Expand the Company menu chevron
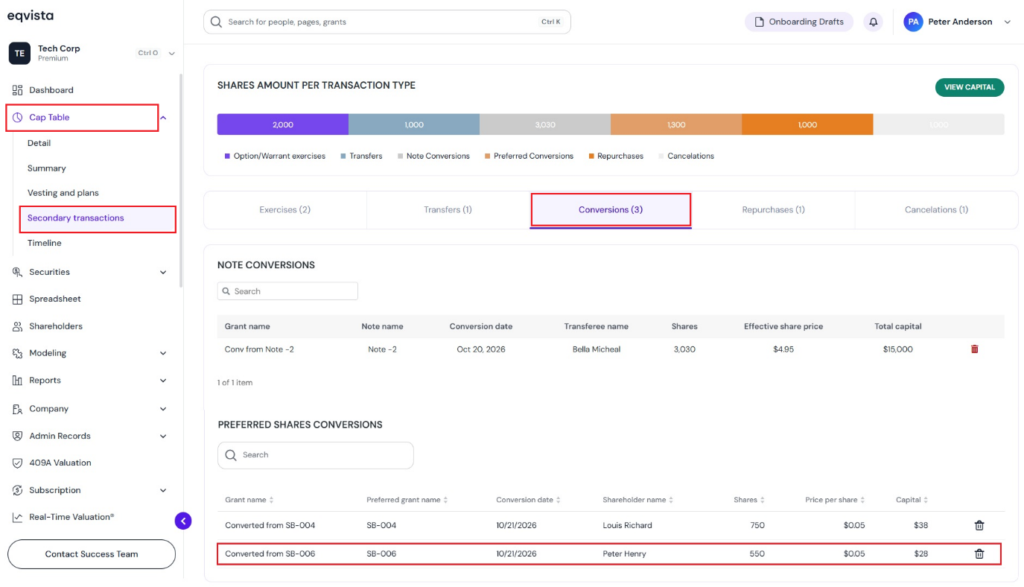 (x=163, y=409)
